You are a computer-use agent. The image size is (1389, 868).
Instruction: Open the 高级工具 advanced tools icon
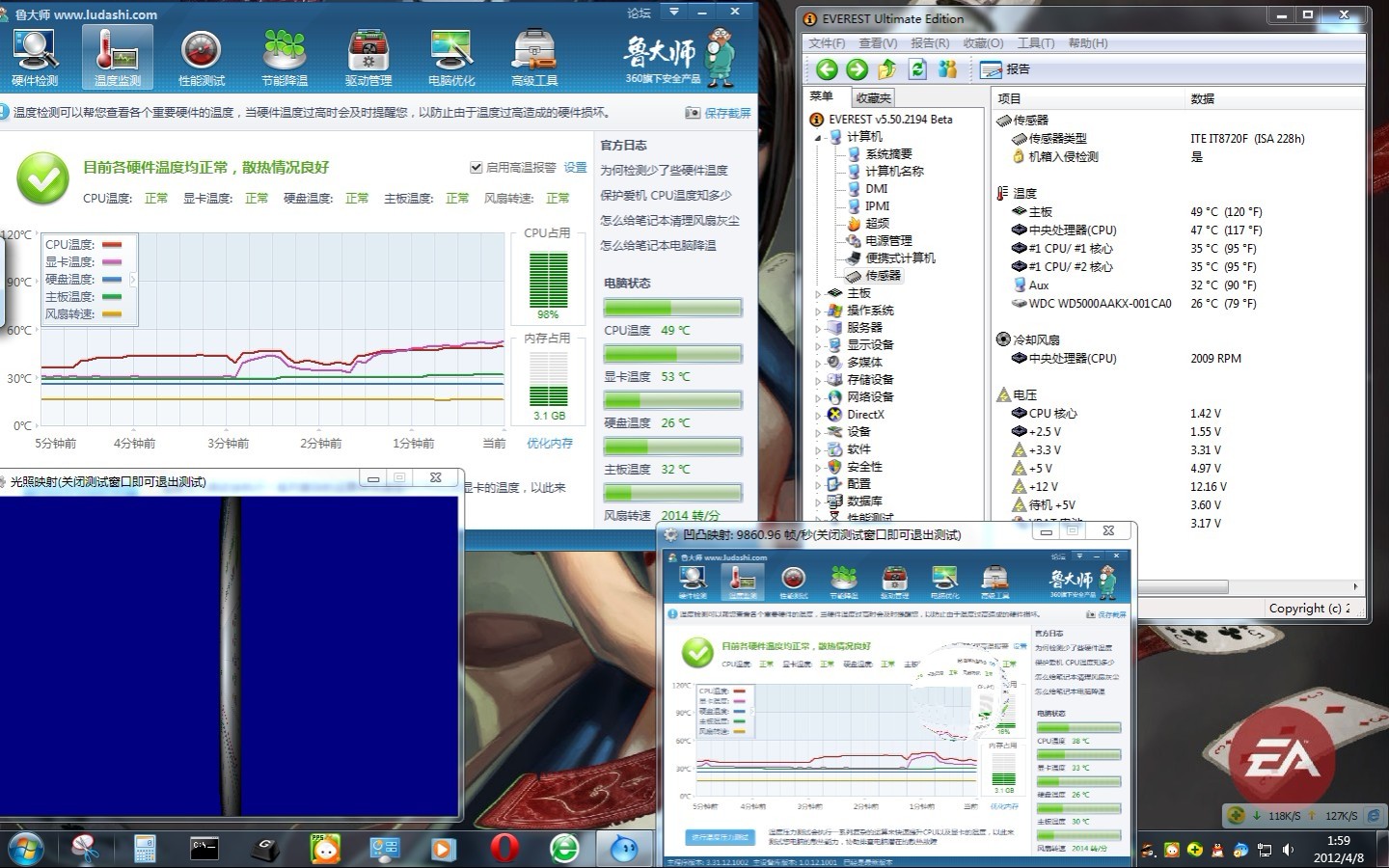pos(534,57)
